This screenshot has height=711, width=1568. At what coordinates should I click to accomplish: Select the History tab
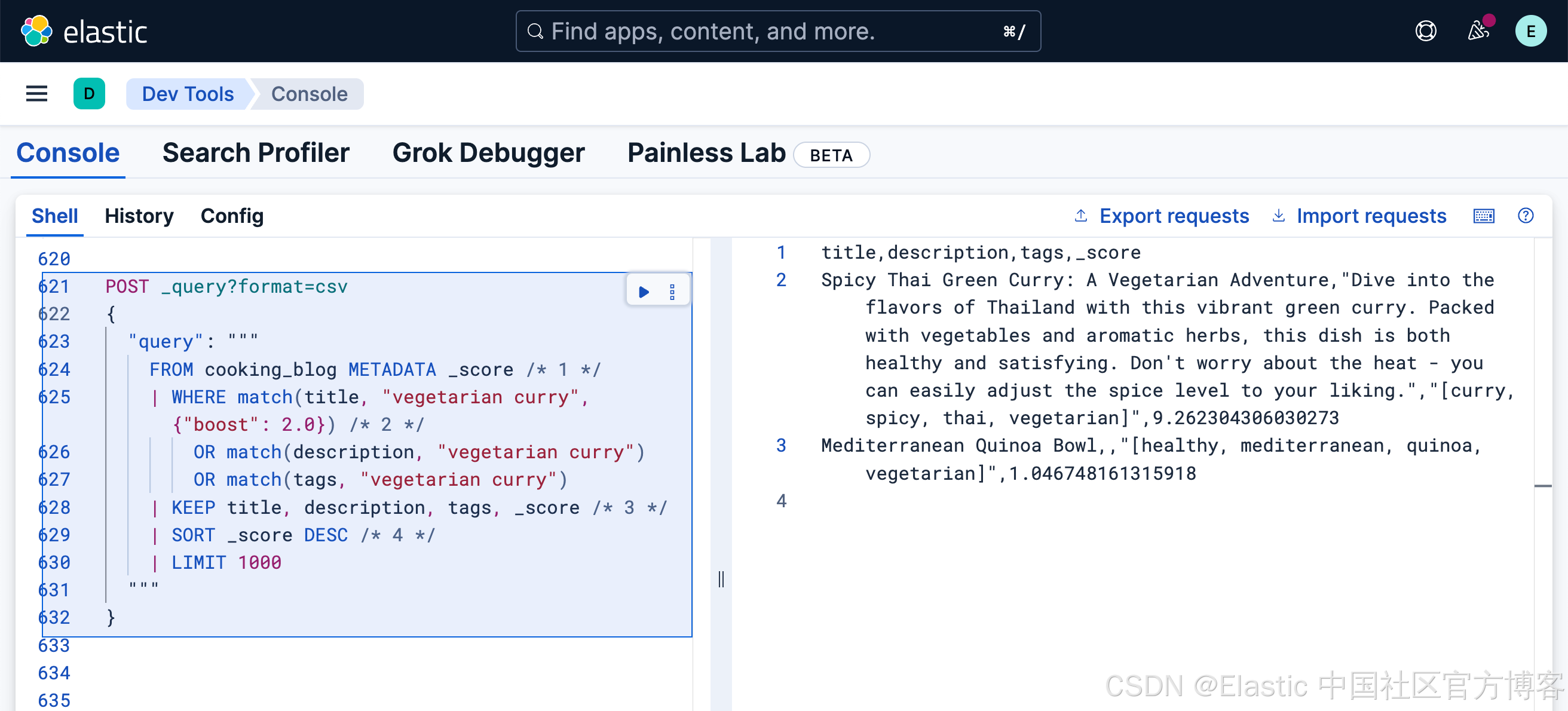point(139,216)
